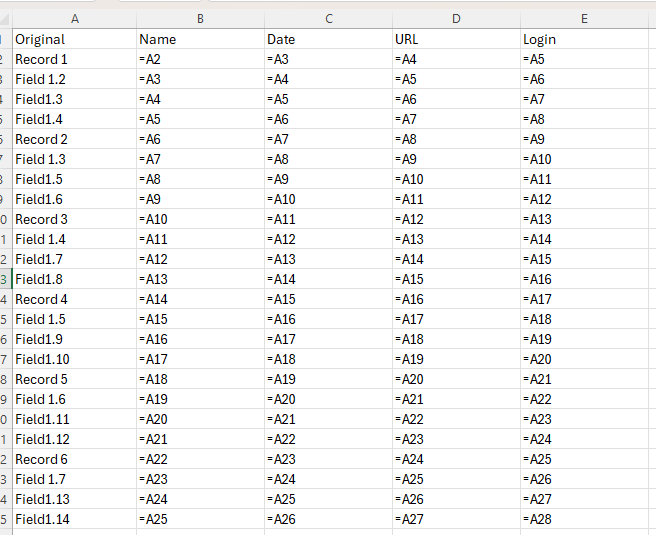Click the 'Record 1' cell
656x535 pixels.
[74, 59]
